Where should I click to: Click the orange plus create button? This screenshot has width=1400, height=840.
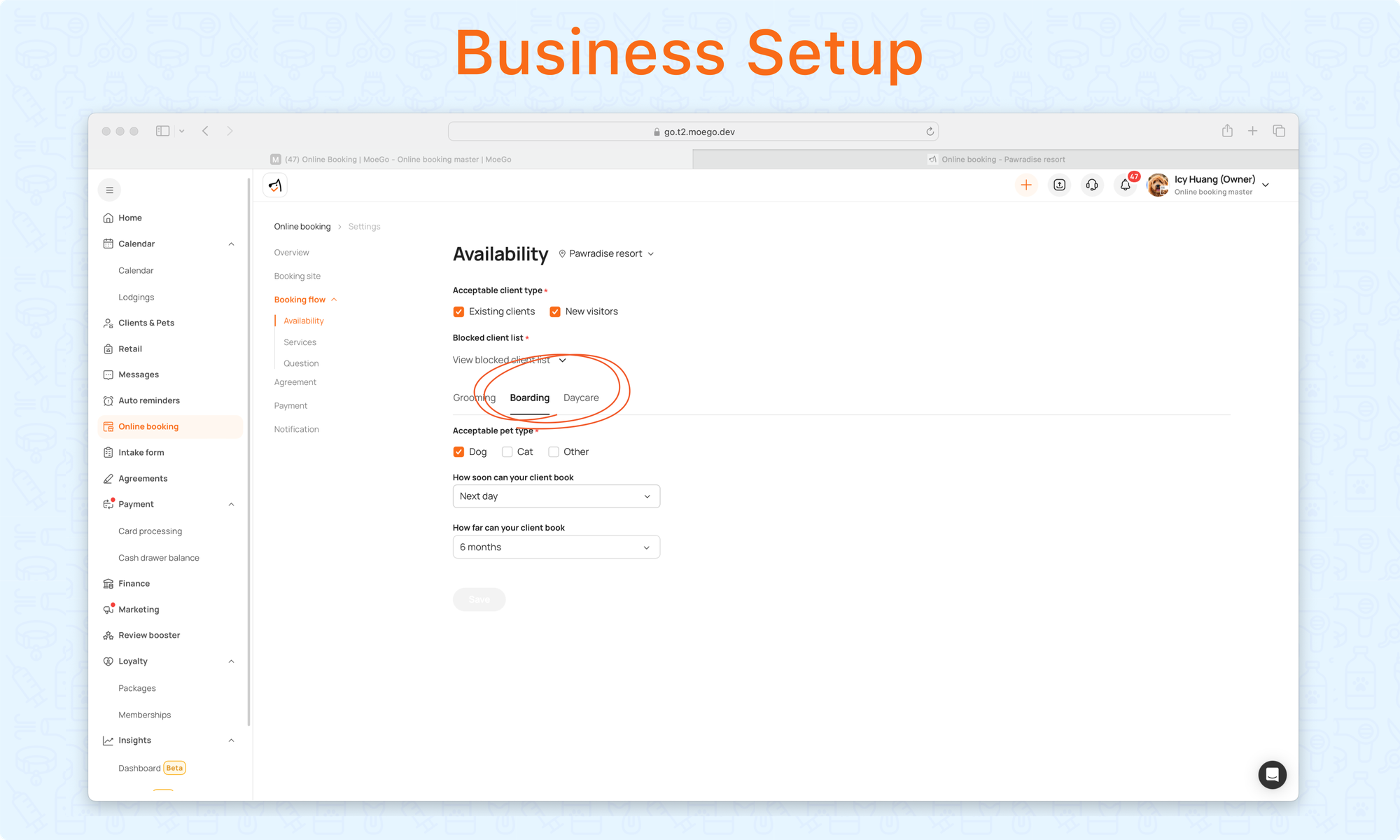click(1026, 185)
